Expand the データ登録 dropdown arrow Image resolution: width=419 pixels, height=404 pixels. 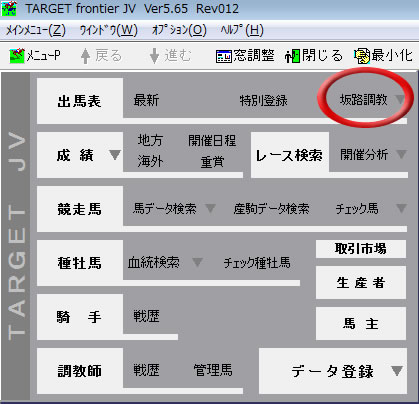coord(397,371)
